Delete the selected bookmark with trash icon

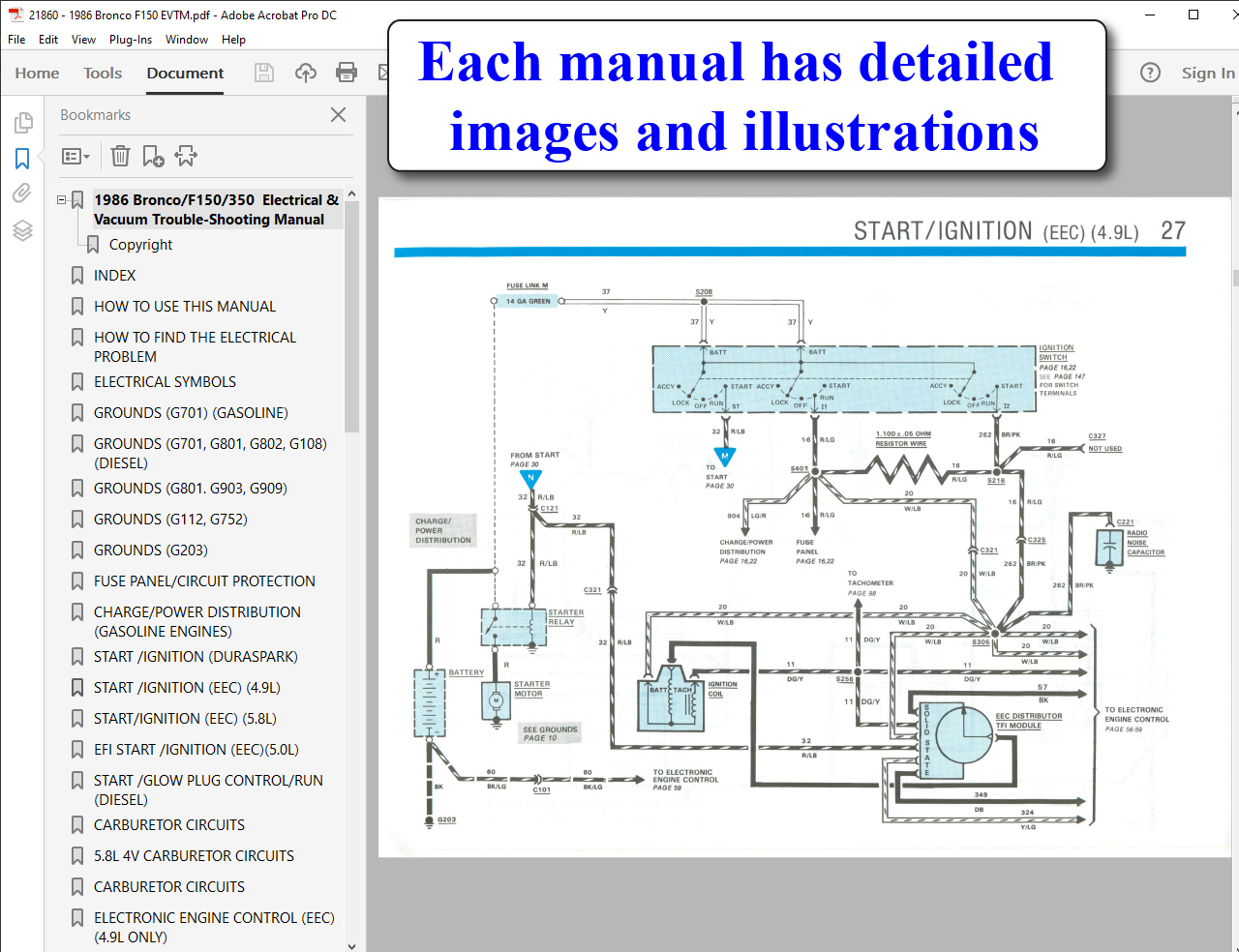click(120, 156)
